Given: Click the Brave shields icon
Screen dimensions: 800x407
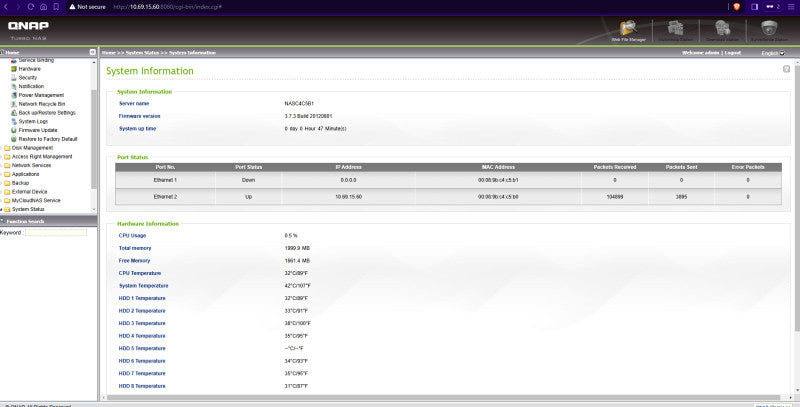Looking at the screenshot, I should (x=737, y=7).
